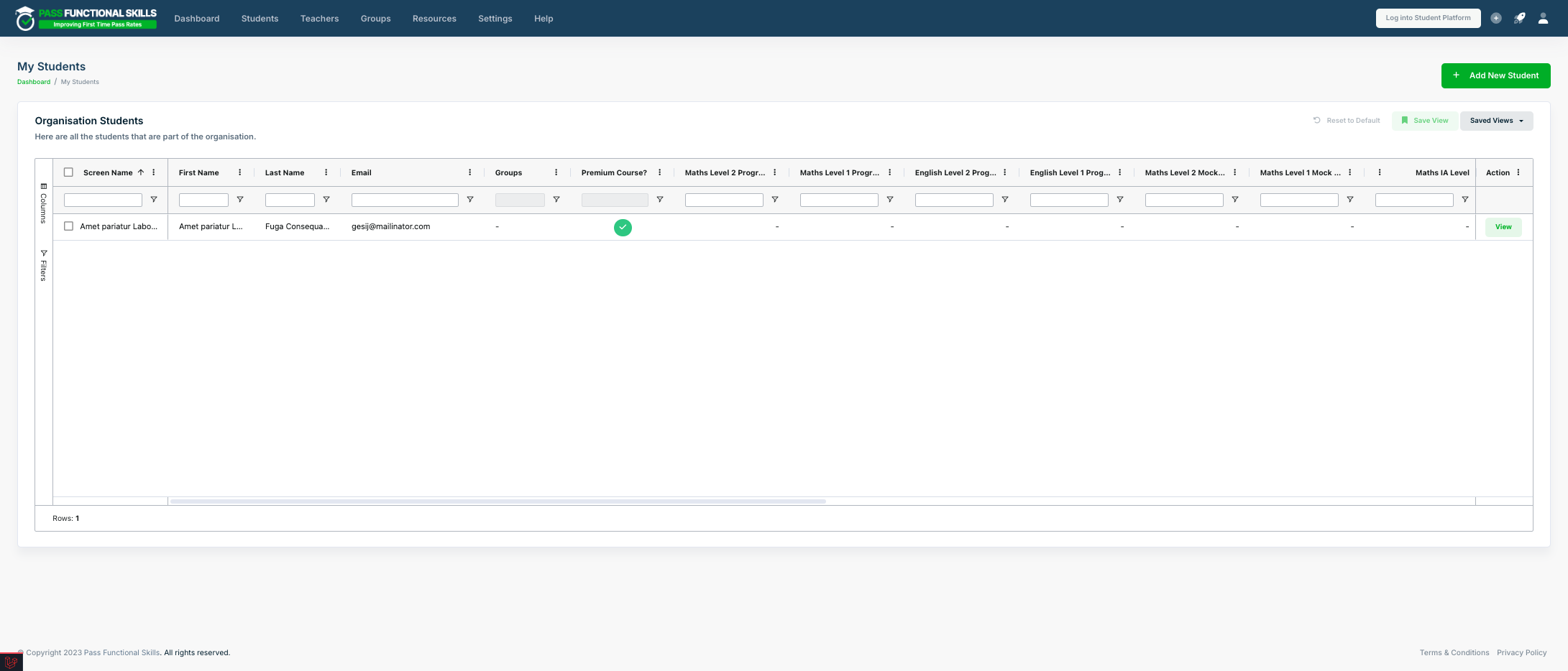Click the green Premium Course checkmark badge

[623, 227]
